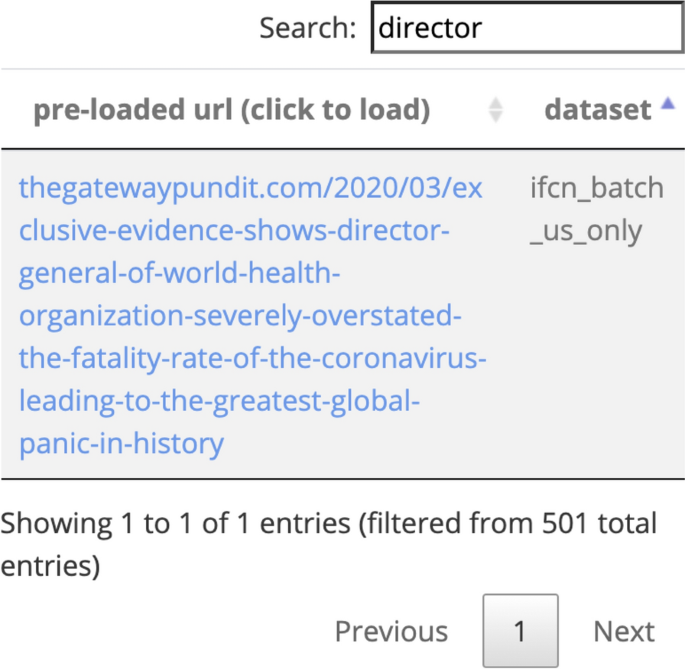Click the sort arrows beside pre-loaded url
This screenshot has width=685, height=669.
(495, 110)
